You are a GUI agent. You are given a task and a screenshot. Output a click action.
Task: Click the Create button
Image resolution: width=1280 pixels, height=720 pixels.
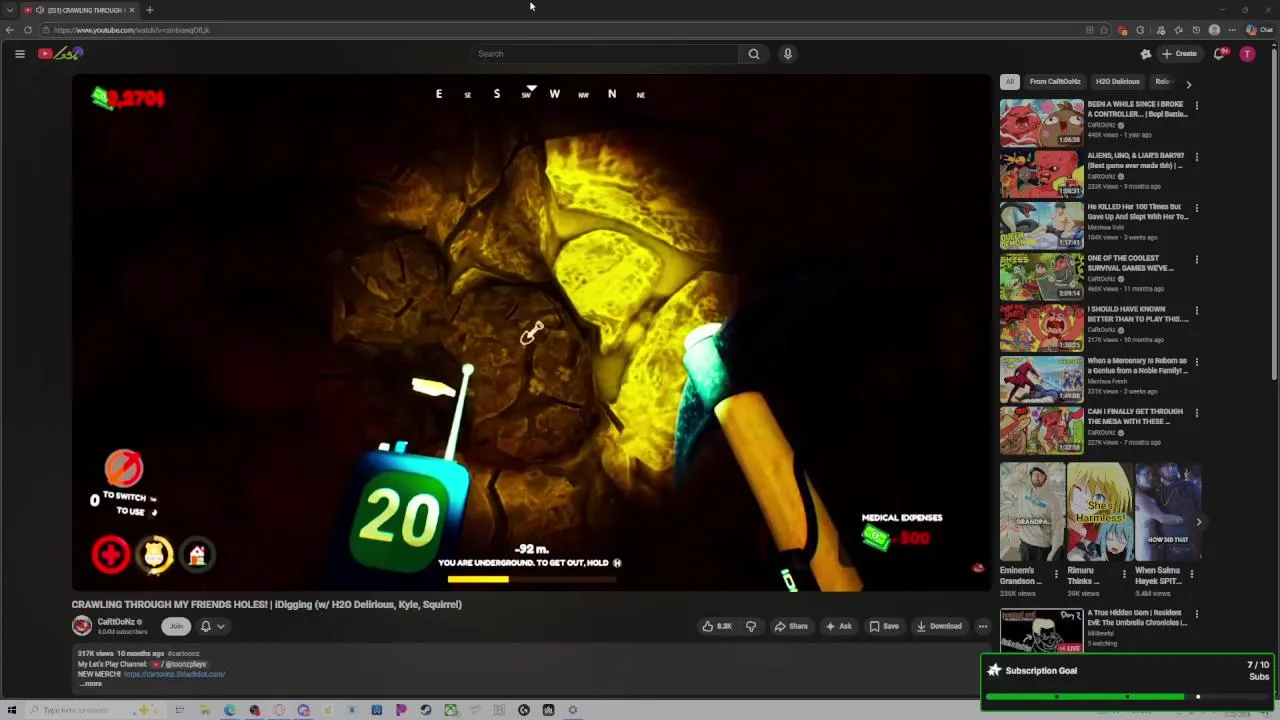click(x=1179, y=54)
